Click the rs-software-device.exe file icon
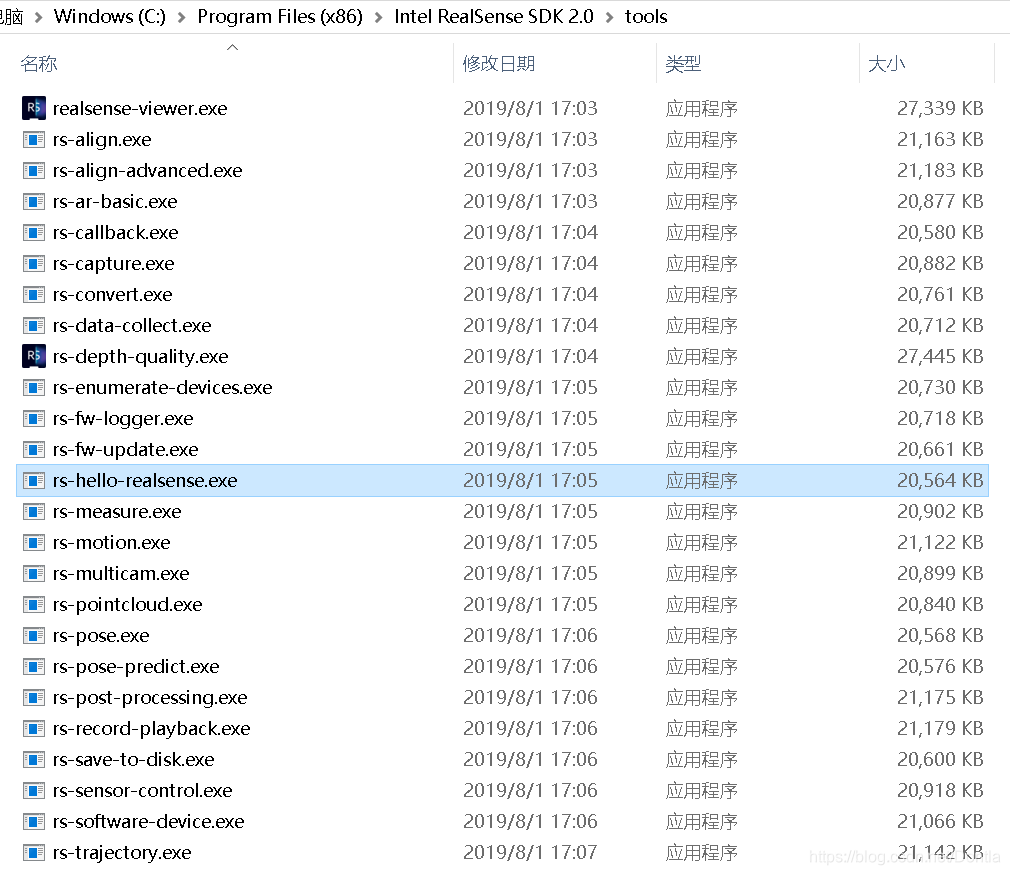The image size is (1010, 875). [x=33, y=821]
